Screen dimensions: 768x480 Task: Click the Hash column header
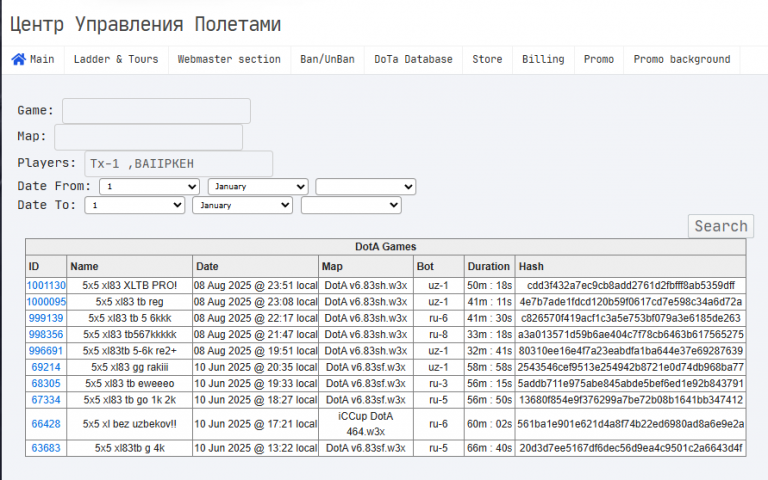coord(631,266)
